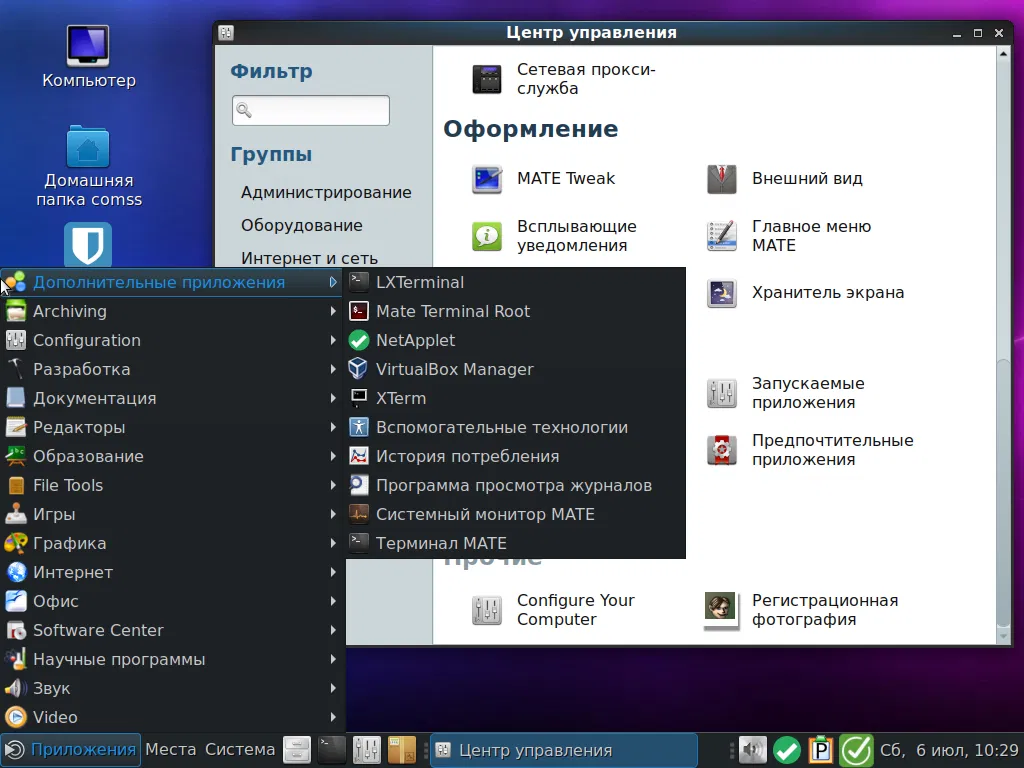The image size is (1024, 768).
Task: Click the Фильтр search input field
Action: (311, 110)
